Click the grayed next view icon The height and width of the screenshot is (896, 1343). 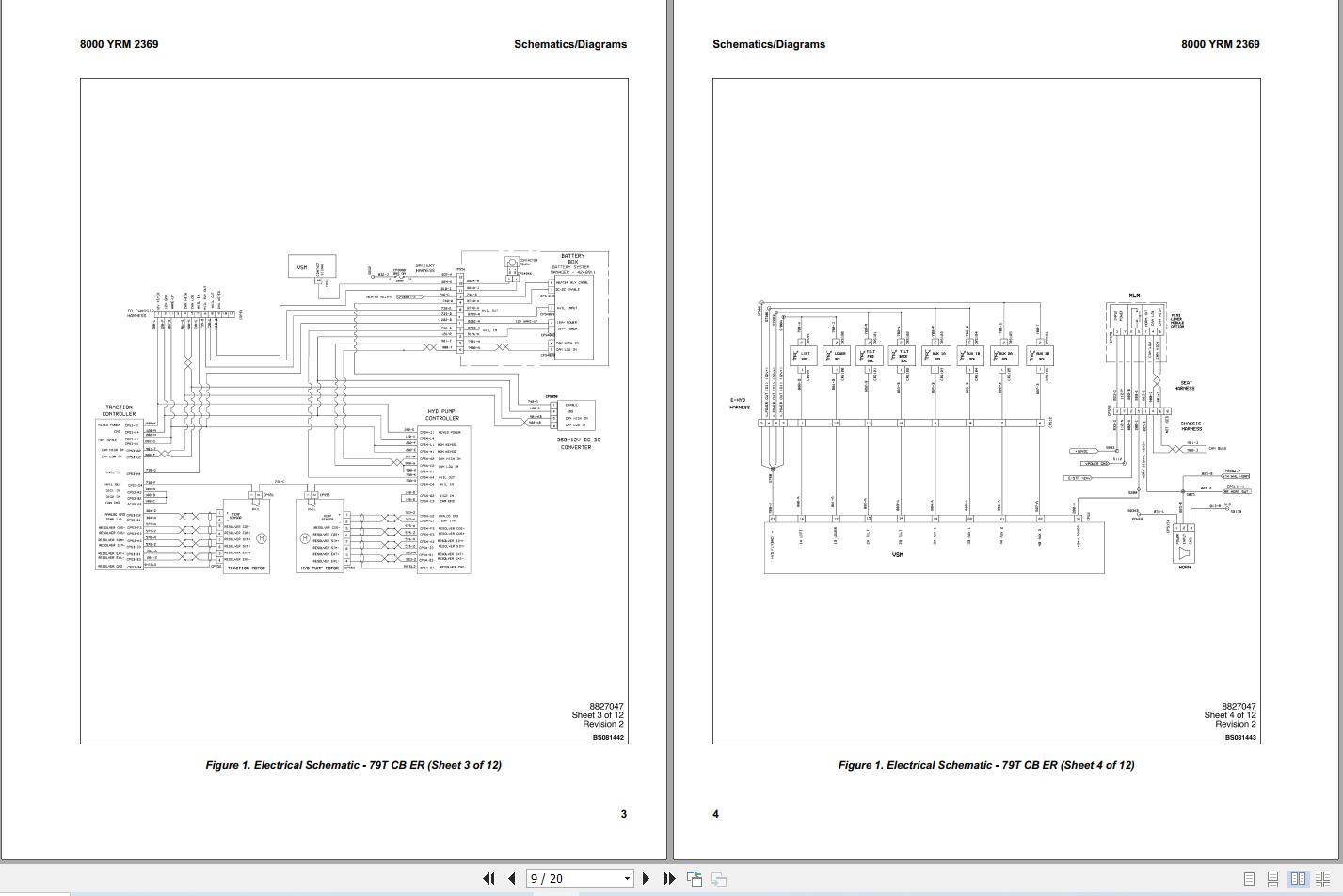click(718, 878)
